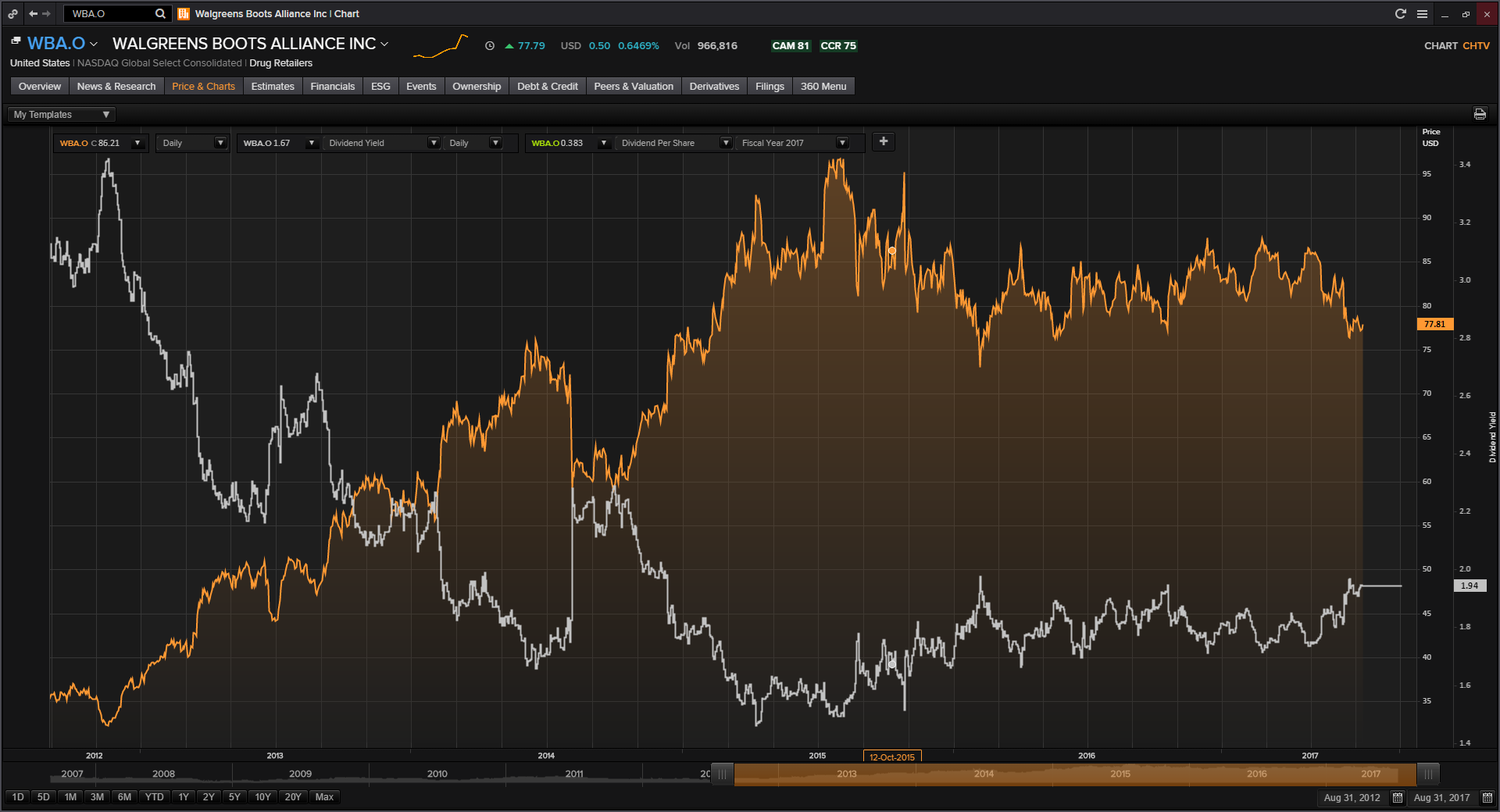
Task: Open the start date calendar picker
Action: pos(1398,797)
